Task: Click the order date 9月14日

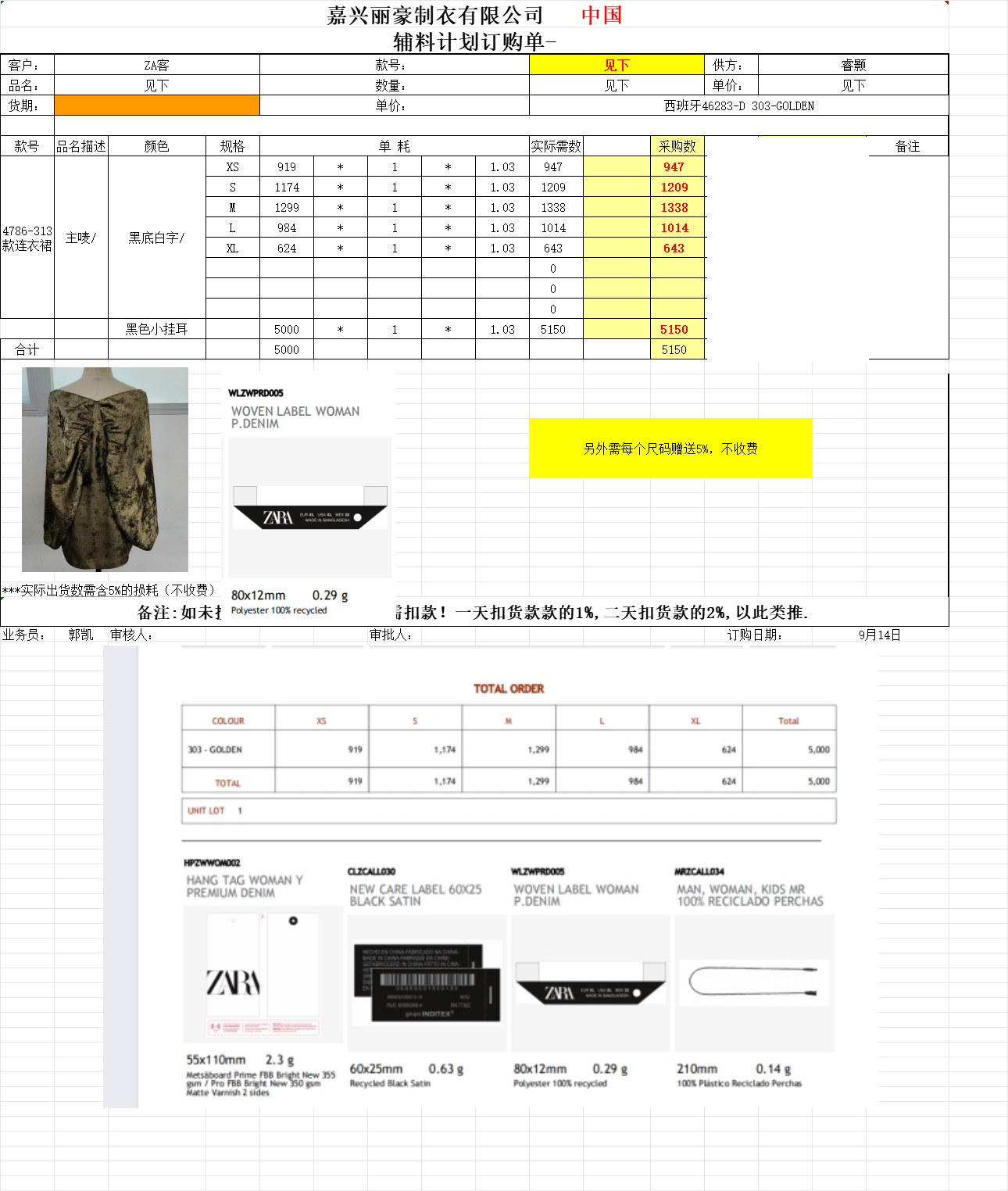Action: 879,635
